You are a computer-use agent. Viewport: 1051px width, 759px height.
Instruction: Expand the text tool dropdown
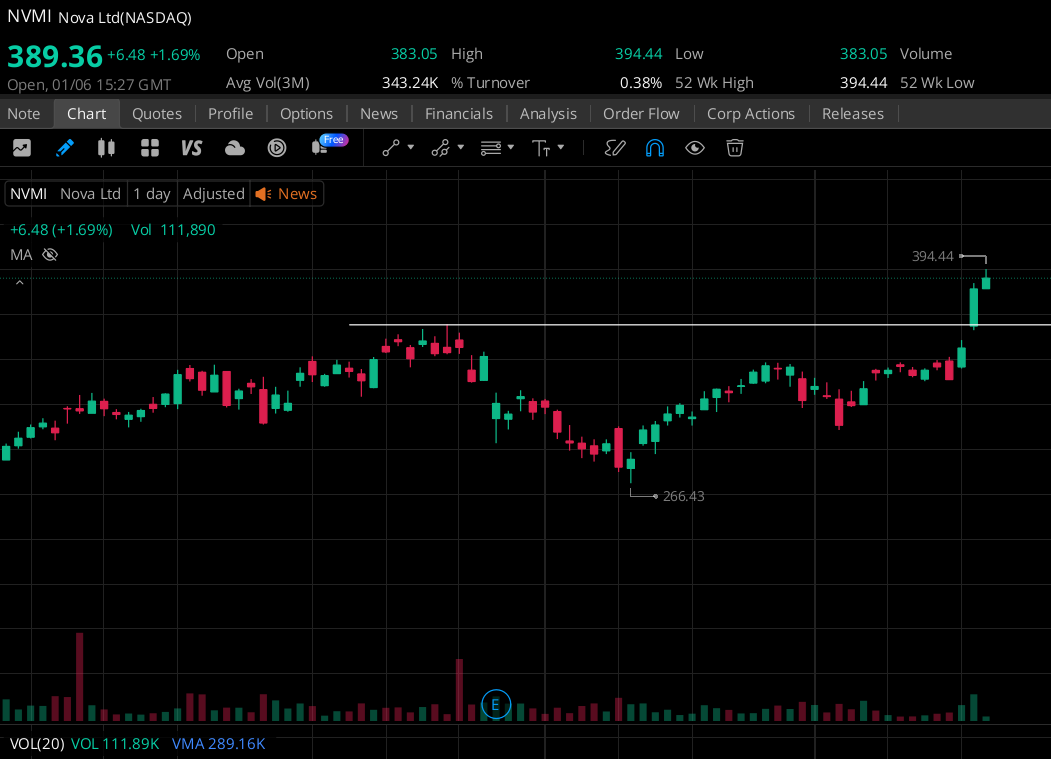(x=559, y=147)
